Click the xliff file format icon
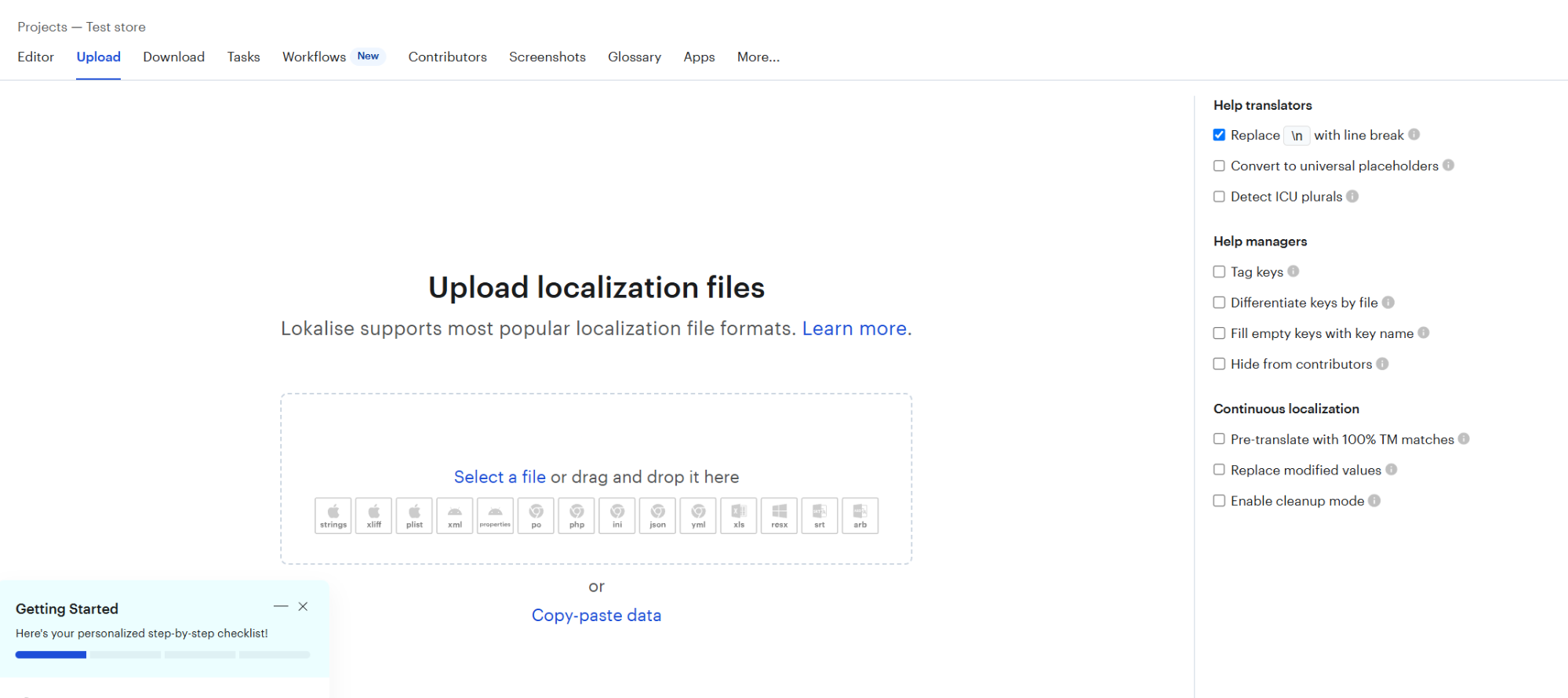Screen dimensions: 1568x698 (374, 515)
